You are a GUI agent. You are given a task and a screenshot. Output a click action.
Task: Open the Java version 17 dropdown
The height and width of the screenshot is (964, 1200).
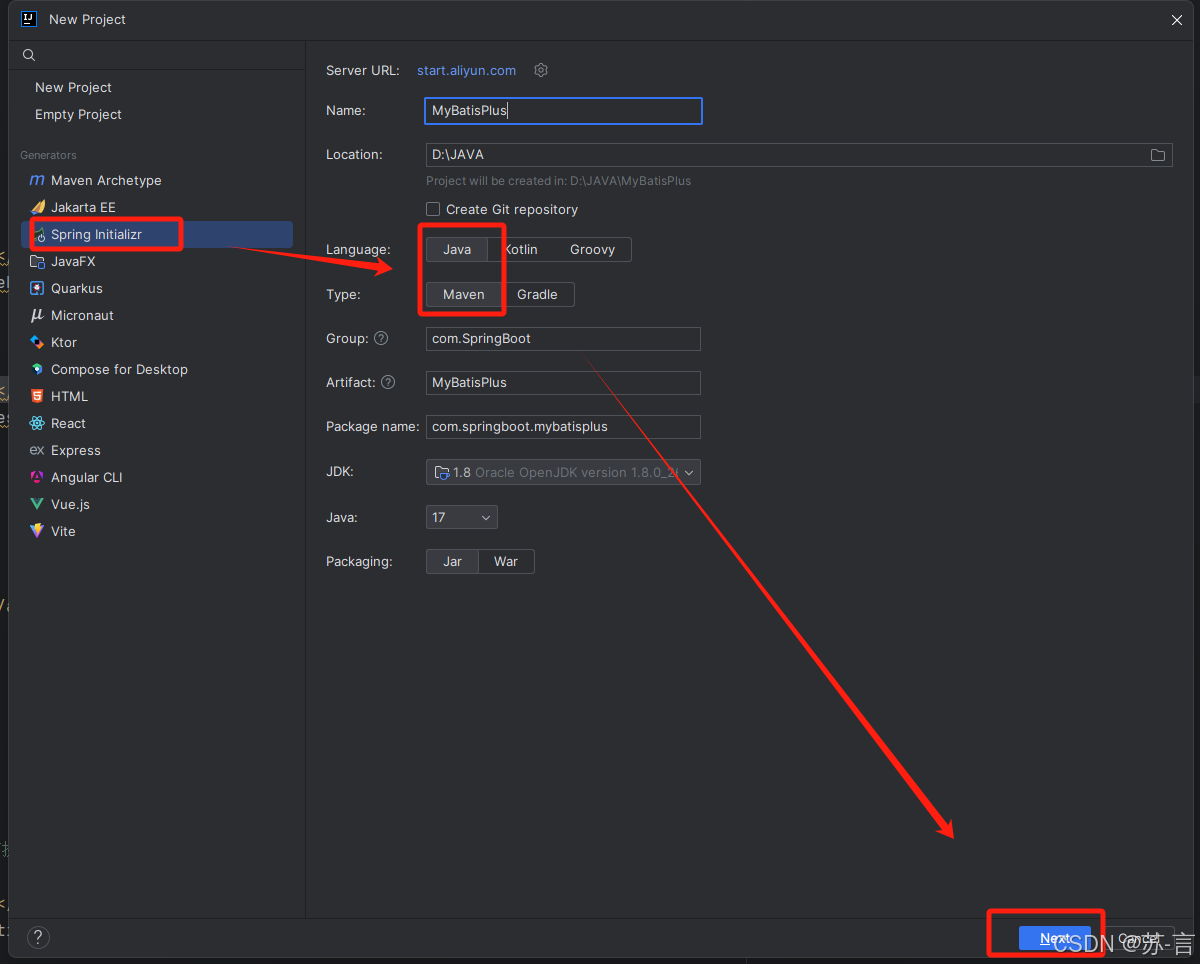pyautogui.click(x=461, y=517)
